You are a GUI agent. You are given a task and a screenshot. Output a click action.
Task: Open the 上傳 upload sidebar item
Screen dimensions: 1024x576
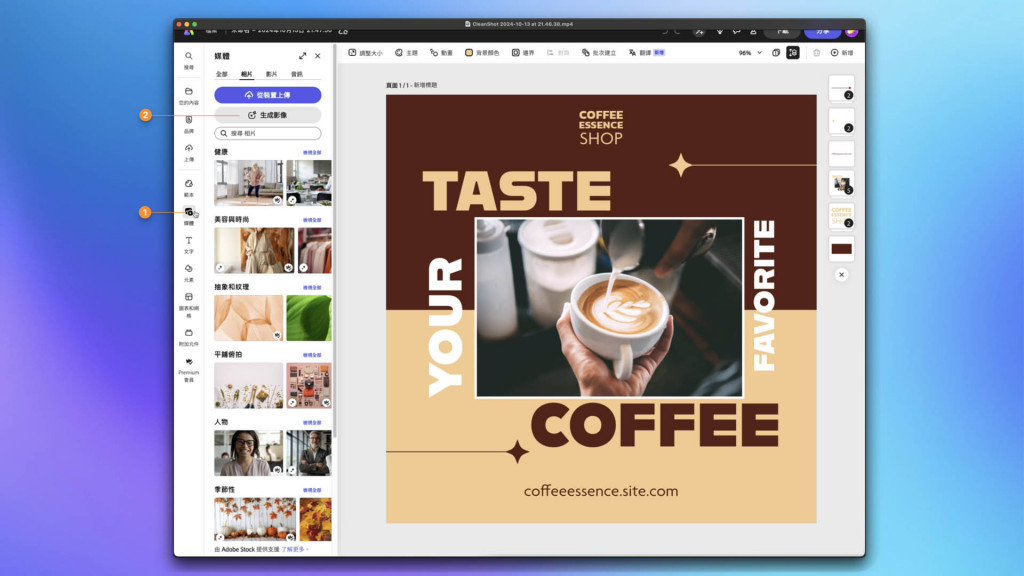pyautogui.click(x=189, y=152)
